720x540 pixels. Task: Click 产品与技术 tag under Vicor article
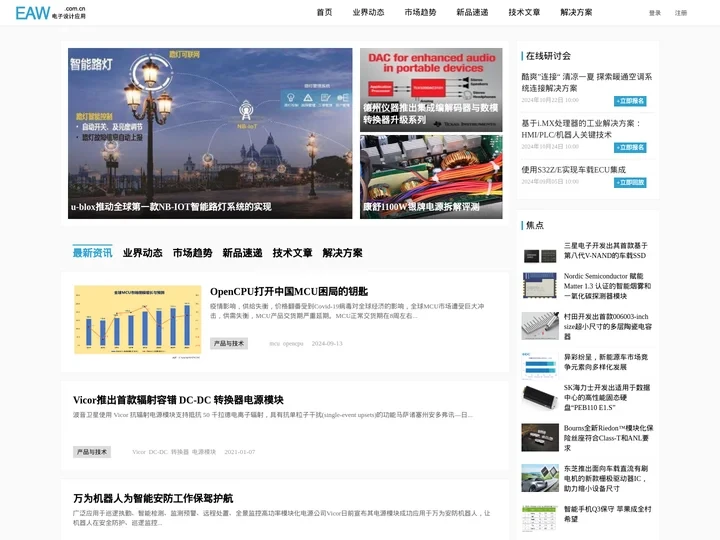[x=92, y=452]
